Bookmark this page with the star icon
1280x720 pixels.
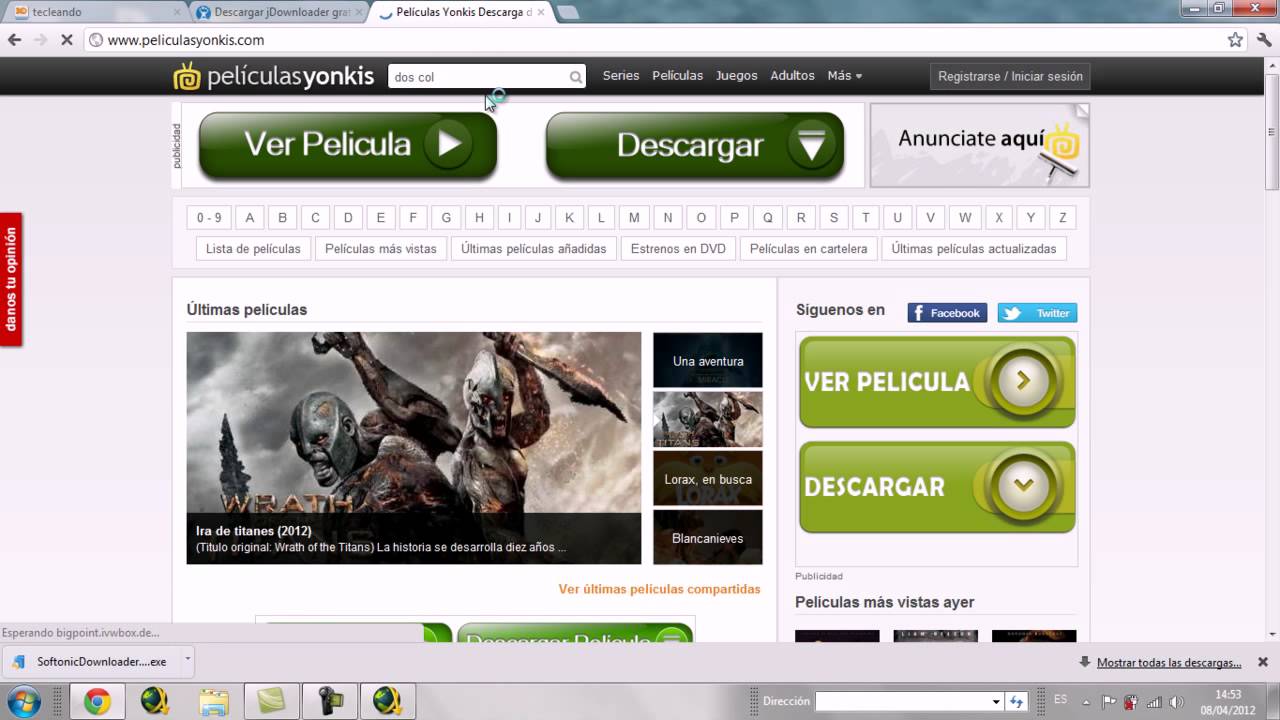(x=1235, y=40)
